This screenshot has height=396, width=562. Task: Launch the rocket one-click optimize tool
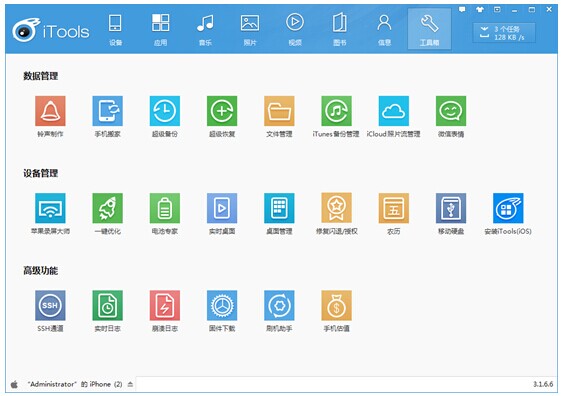108,208
